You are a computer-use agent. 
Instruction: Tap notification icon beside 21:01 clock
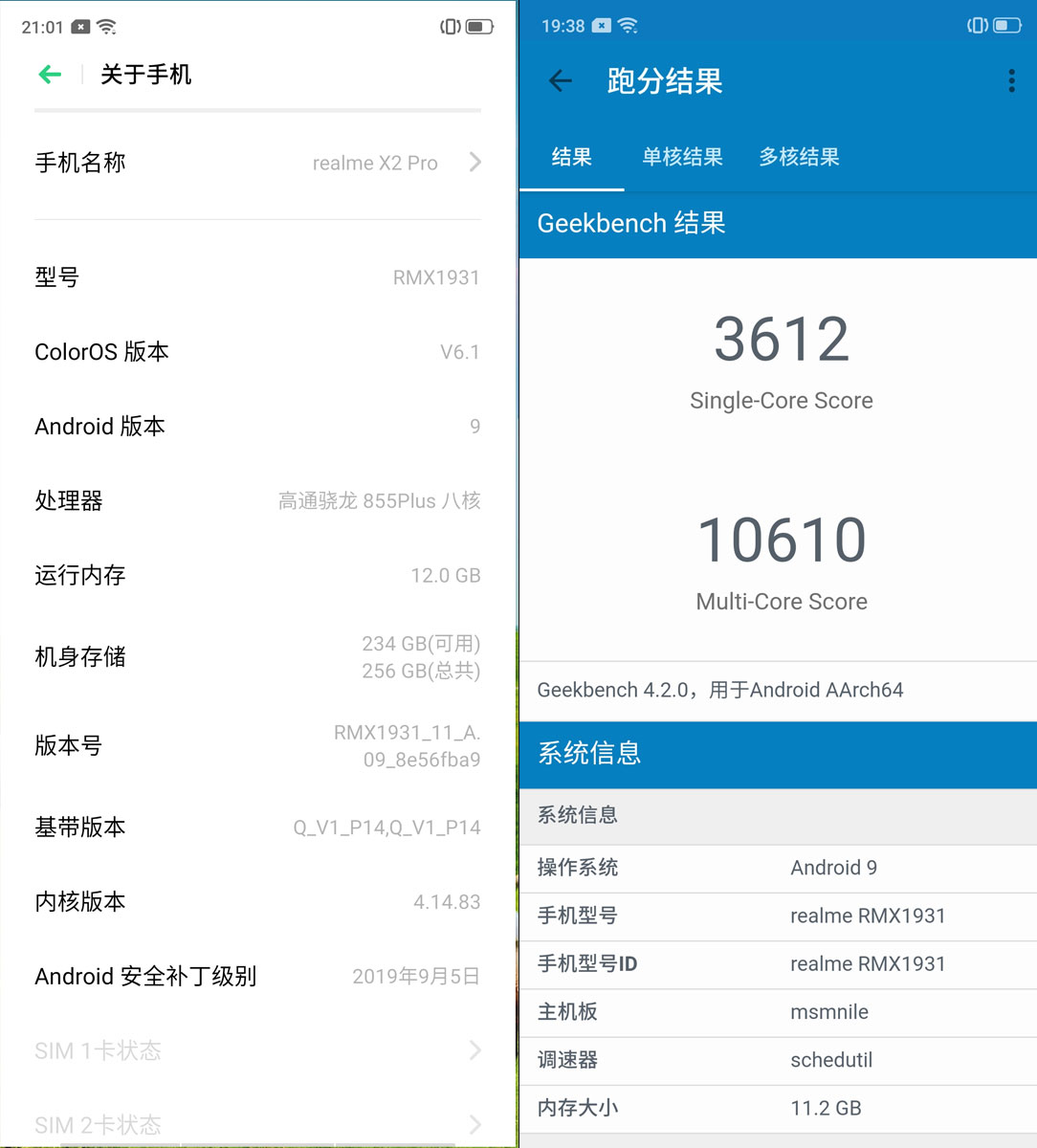(80, 27)
